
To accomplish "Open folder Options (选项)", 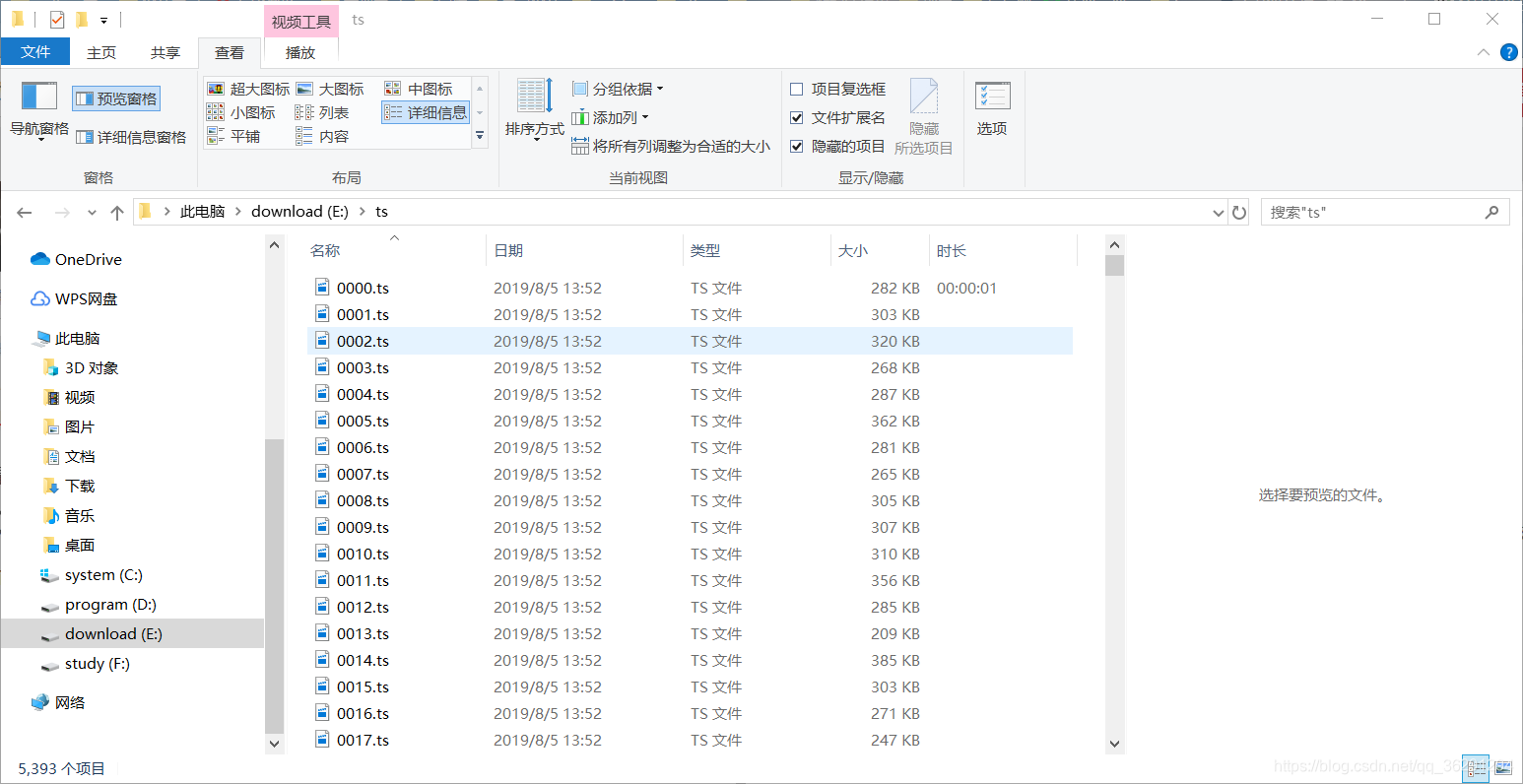I will 992,108.
